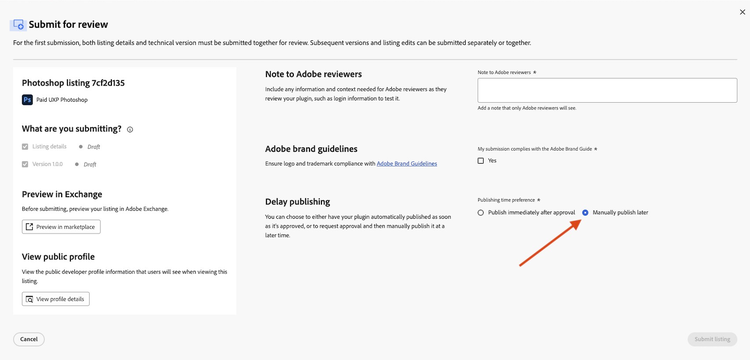The image size is (750, 360).
Task: Click the Photoshop listing 7cf2d135 title
Action: click(73, 83)
